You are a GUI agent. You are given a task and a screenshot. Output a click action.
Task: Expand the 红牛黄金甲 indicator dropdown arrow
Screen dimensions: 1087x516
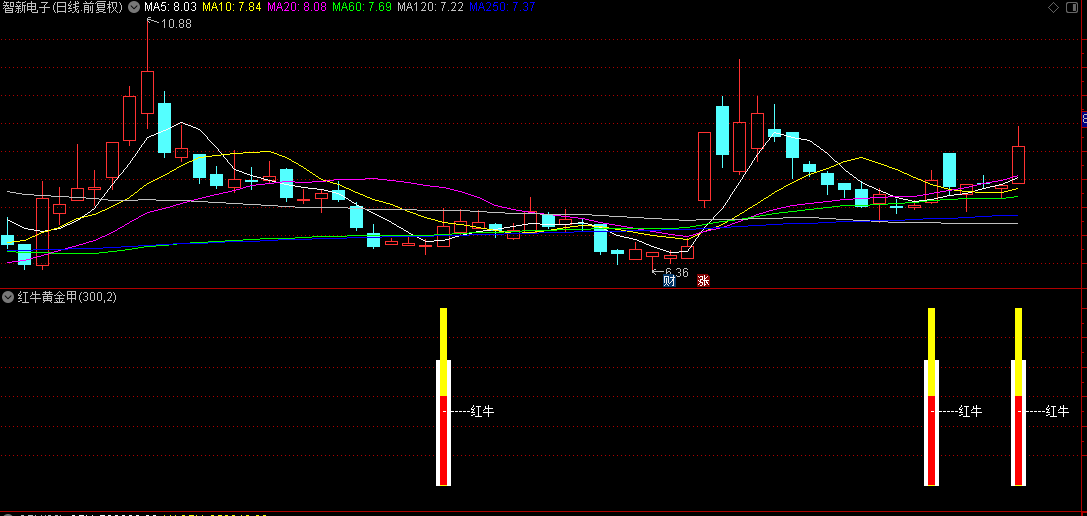click(8, 298)
